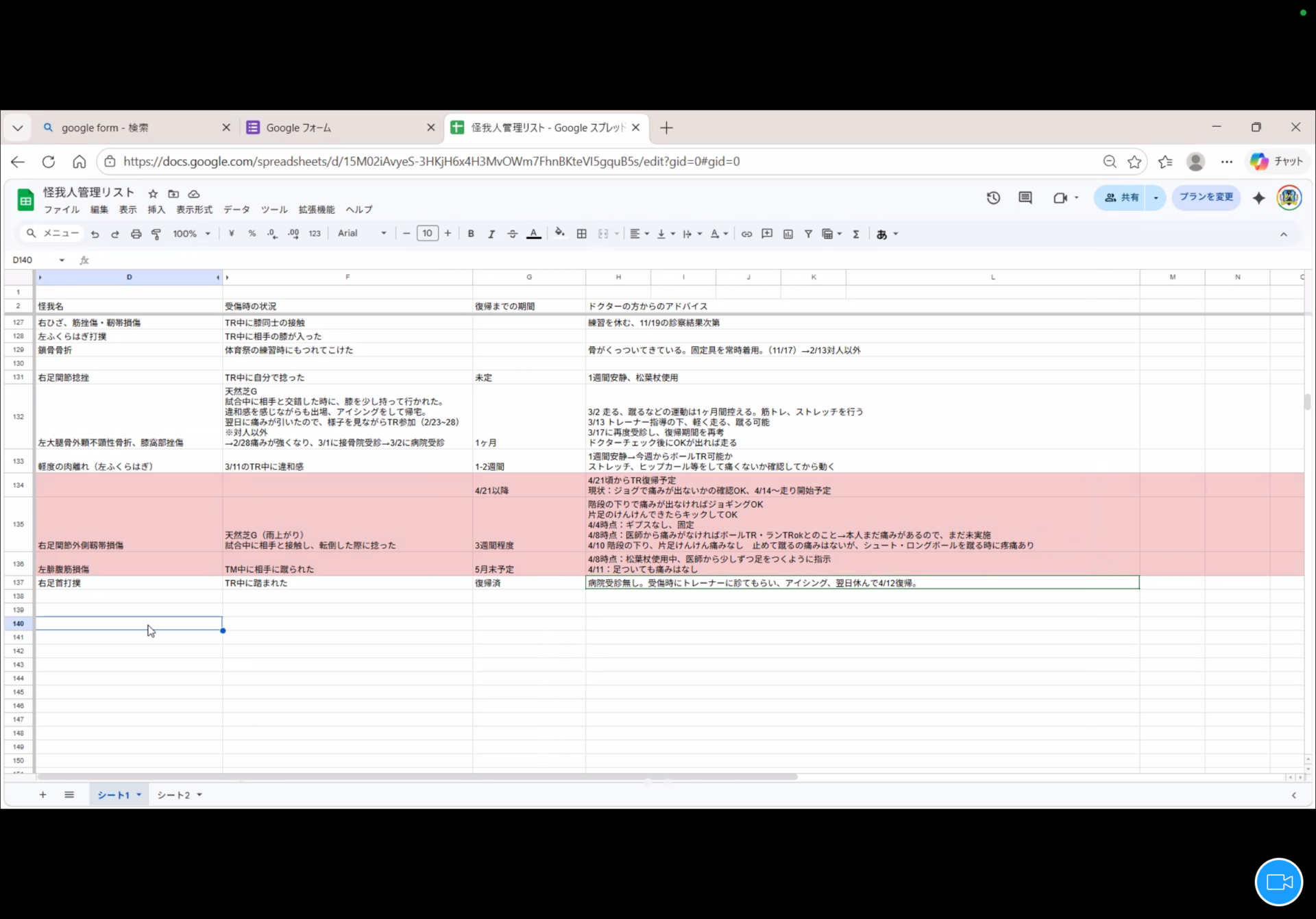
Task: Toggle strikethrough formatting
Action: point(512,234)
